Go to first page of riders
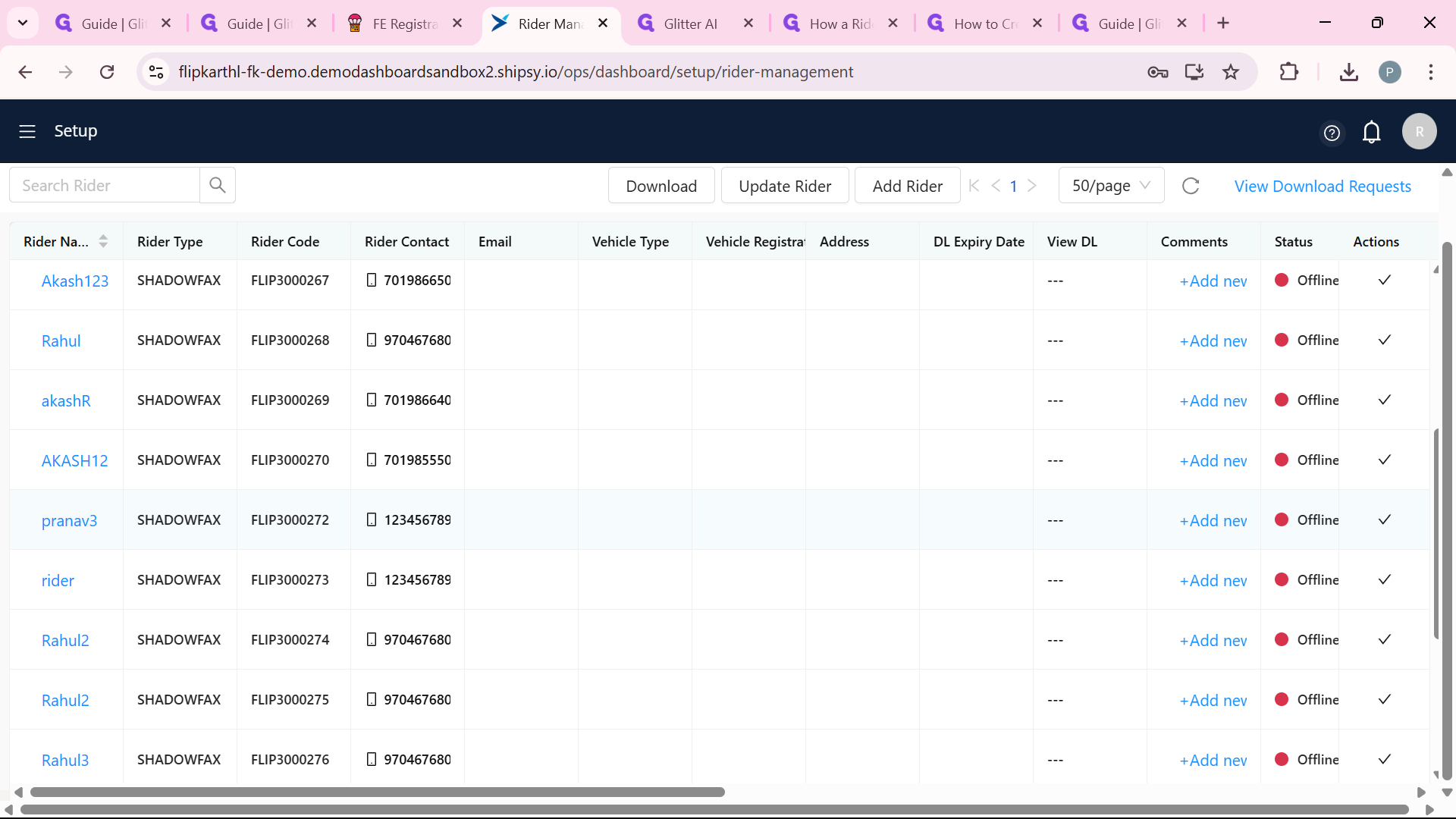Image resolution: width=1456 pixels, height=819 pixels. (x=974, y=186)
